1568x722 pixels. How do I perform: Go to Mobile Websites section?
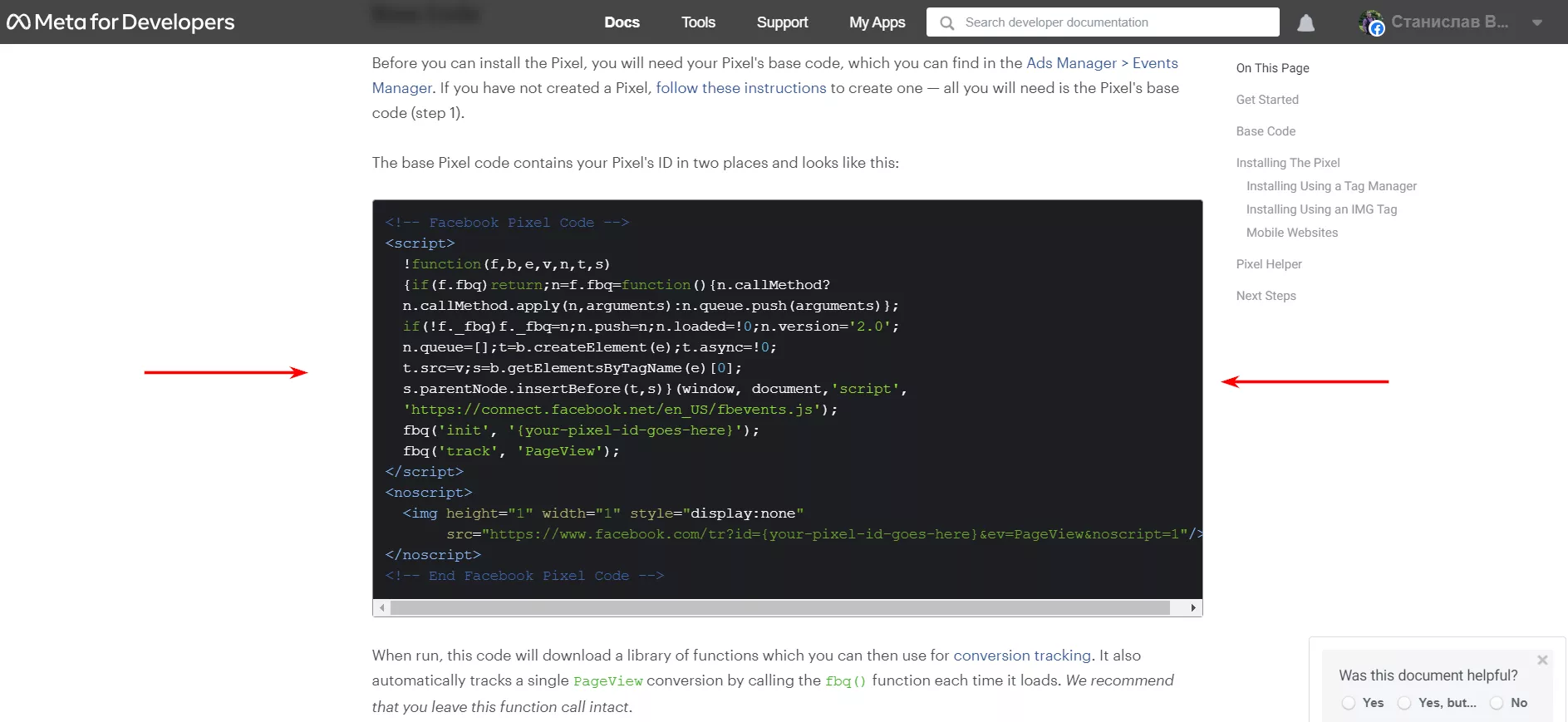click(1292, 233)
